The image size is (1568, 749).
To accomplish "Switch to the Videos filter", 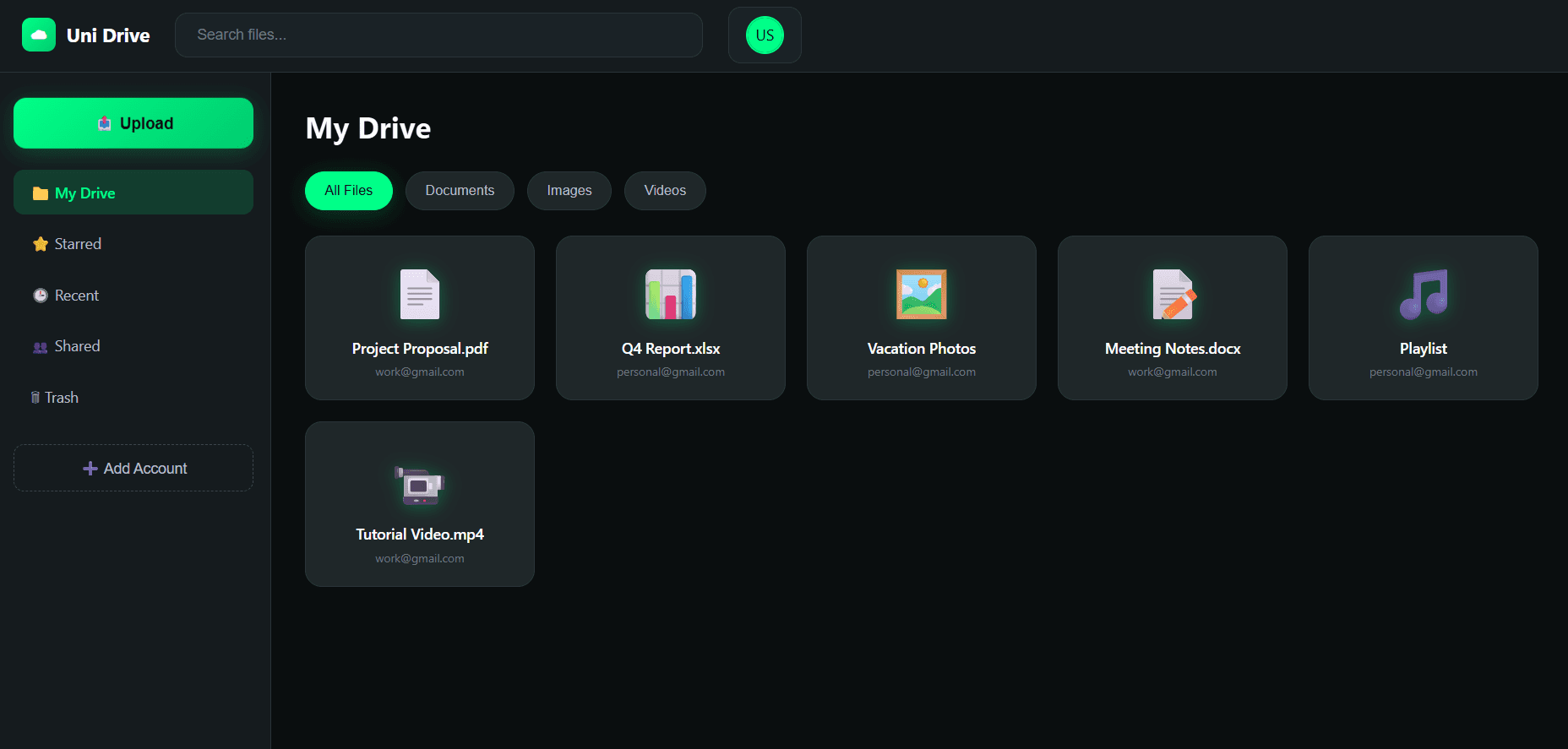I will coord(665,191).
